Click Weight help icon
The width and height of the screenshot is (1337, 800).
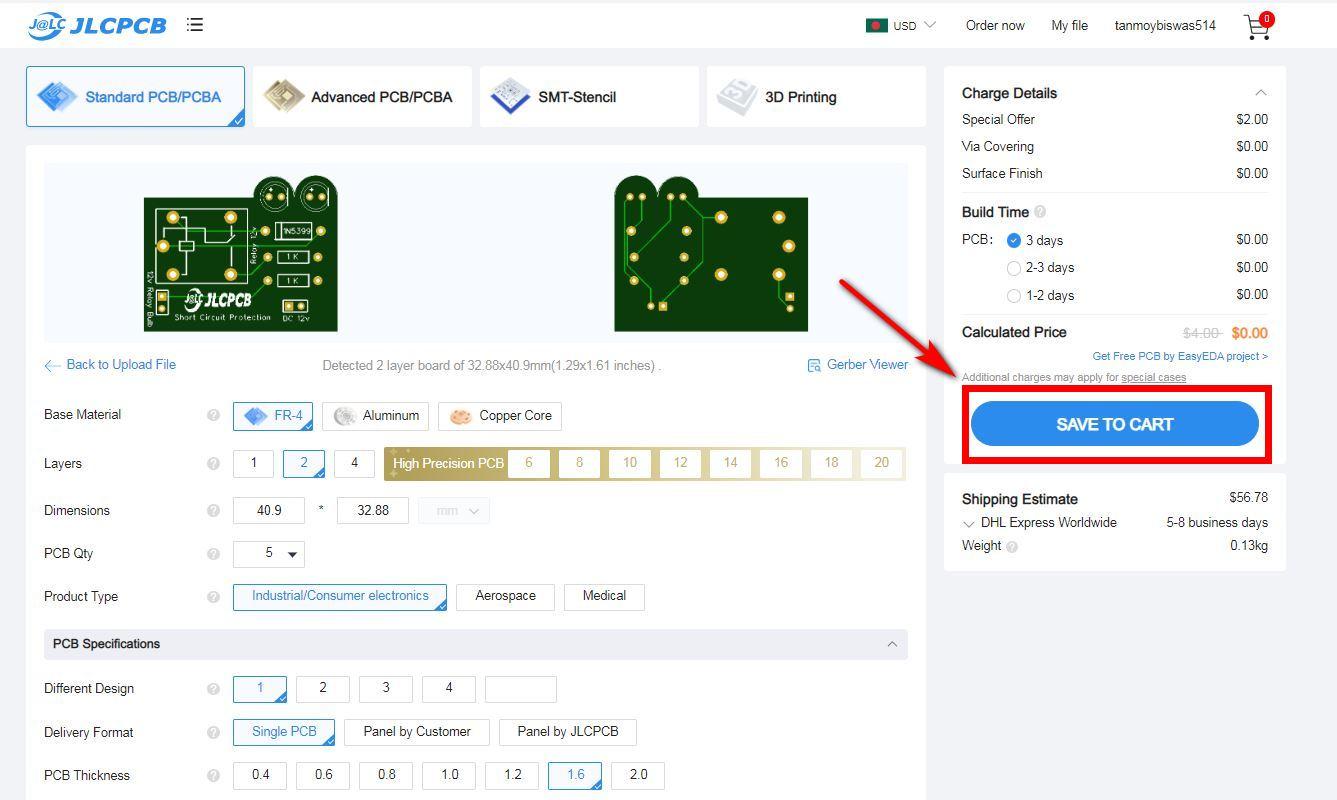click(1012, 547)
